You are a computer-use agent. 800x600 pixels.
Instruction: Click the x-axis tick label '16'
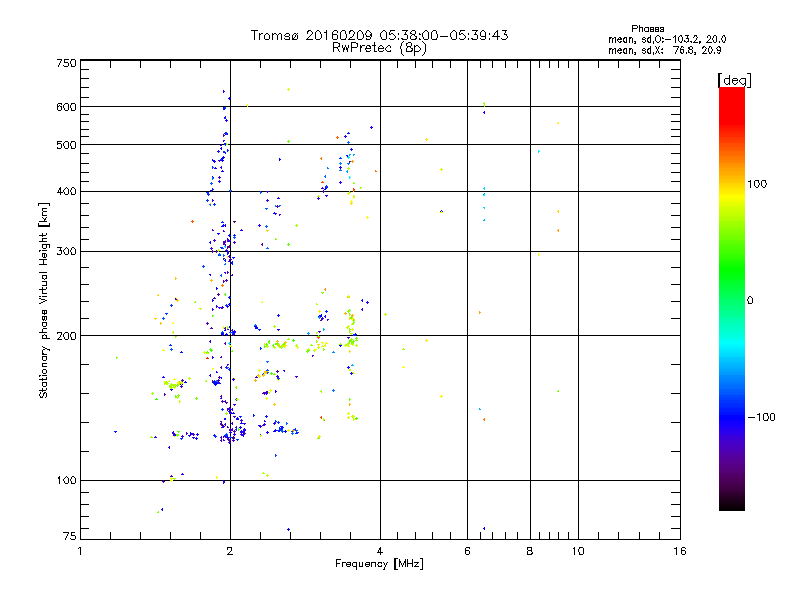[x=680, y=551]
